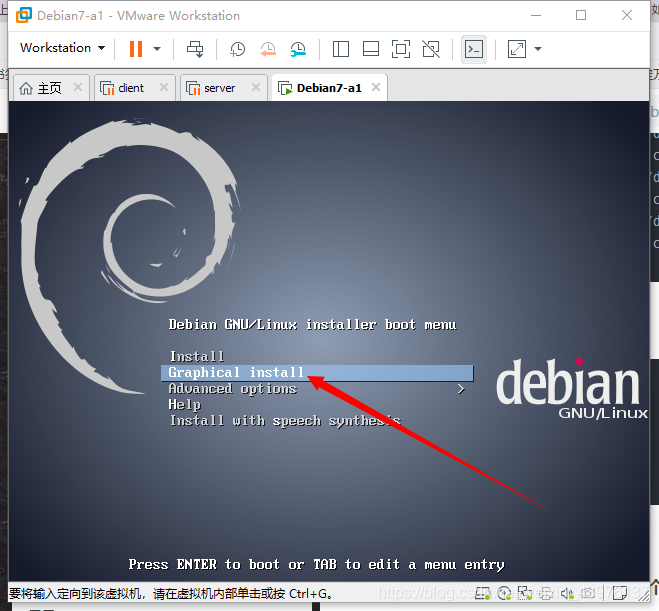Screen dimensions: 659x611
Task: Open the Workstation menu
Action: 63,48
